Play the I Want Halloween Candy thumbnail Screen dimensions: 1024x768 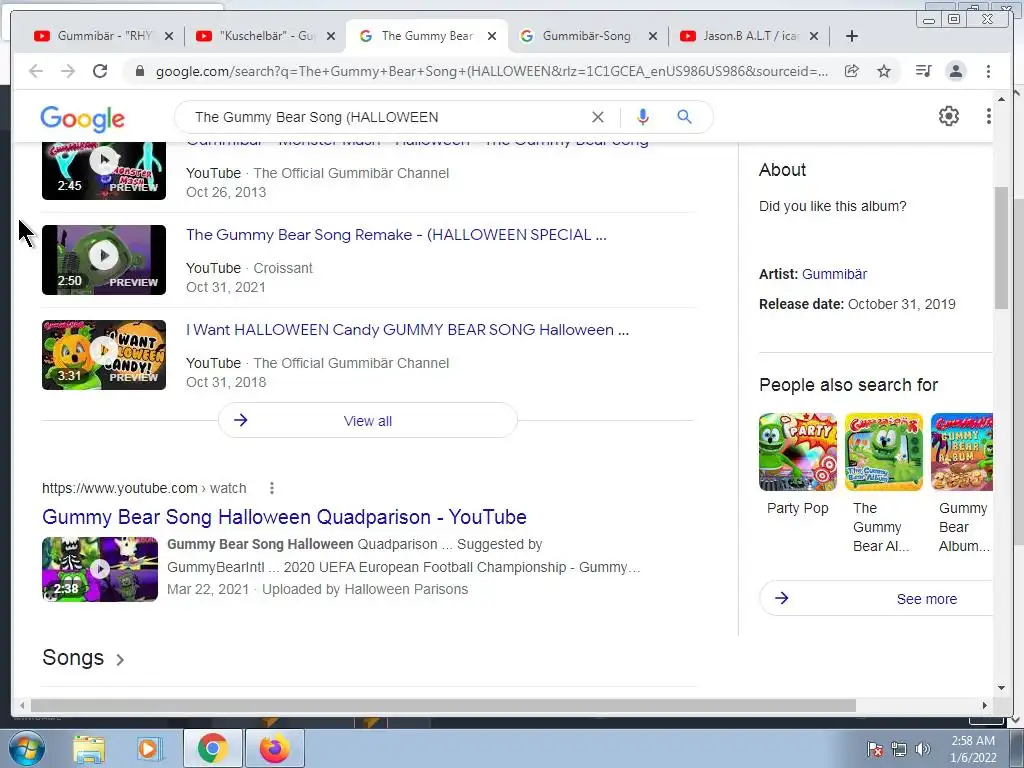click(x=104, y=355)
